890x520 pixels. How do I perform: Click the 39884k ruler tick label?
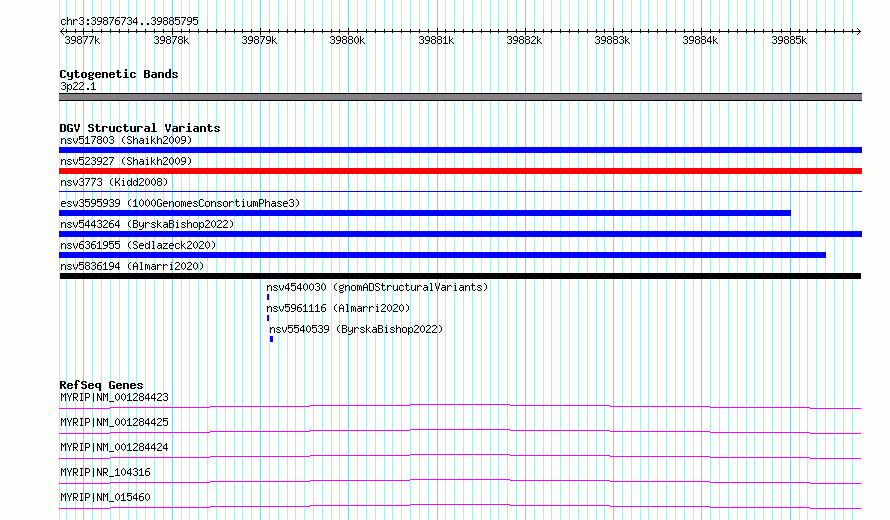point(700,40)
